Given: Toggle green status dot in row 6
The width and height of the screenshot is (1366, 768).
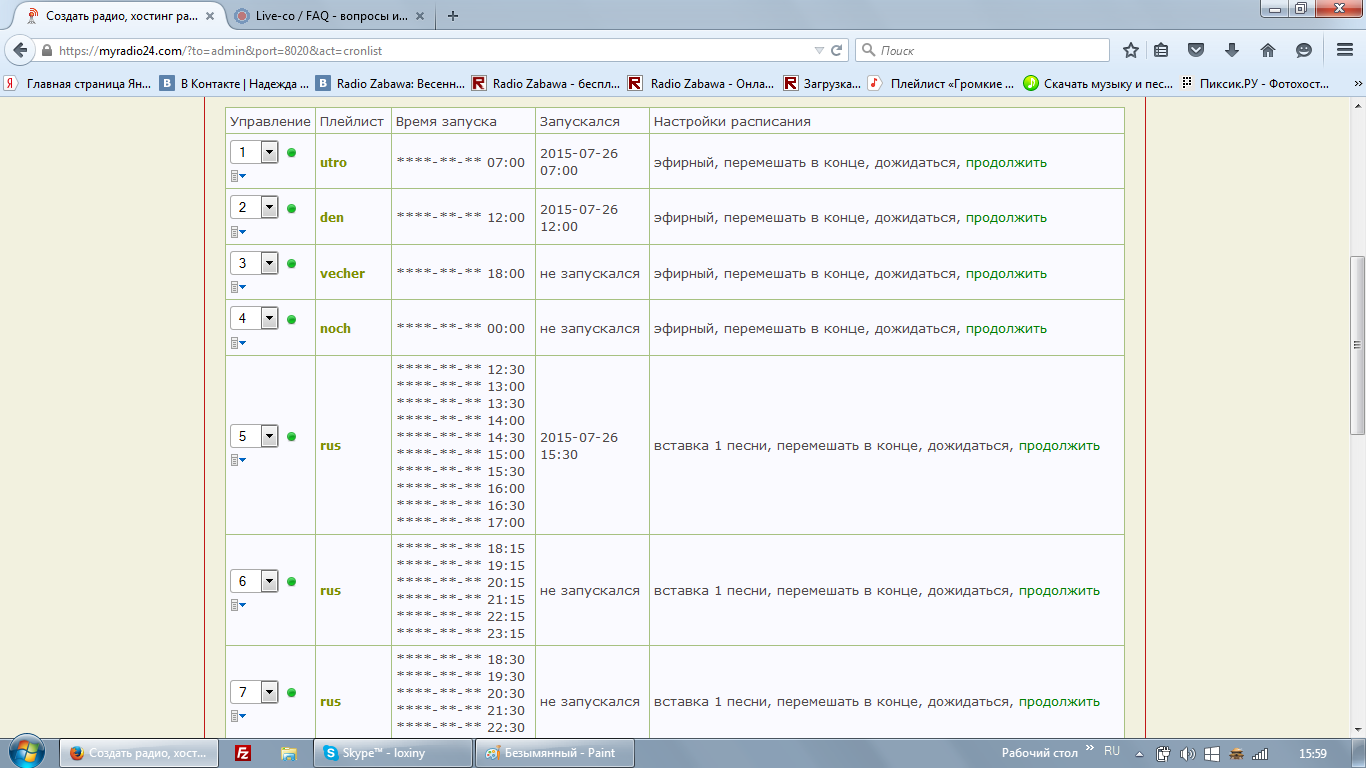Looking at the screenshot, I should tap(292, 581).
